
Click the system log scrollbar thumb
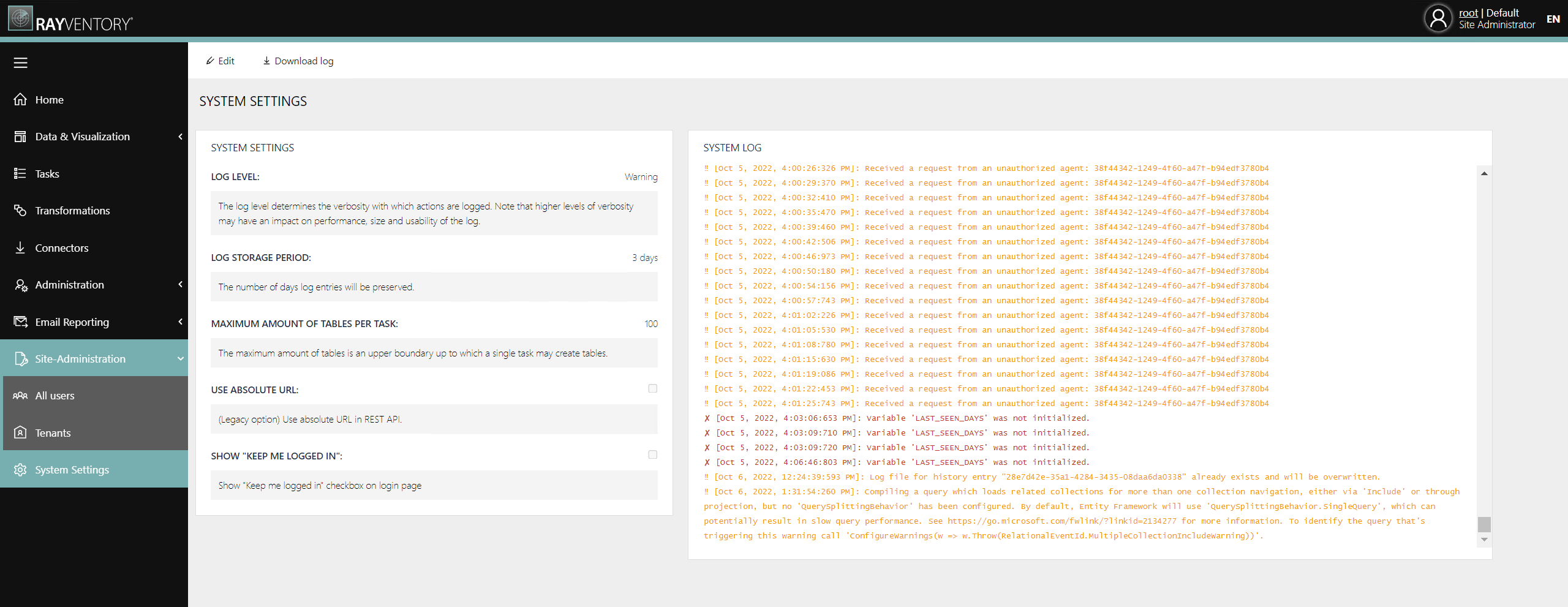(x=1483, y=524)
